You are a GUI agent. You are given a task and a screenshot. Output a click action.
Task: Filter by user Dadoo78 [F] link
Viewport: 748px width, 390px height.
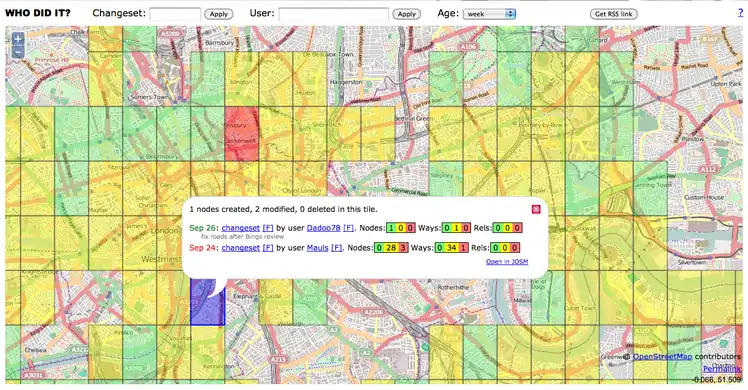click(349, 228)
